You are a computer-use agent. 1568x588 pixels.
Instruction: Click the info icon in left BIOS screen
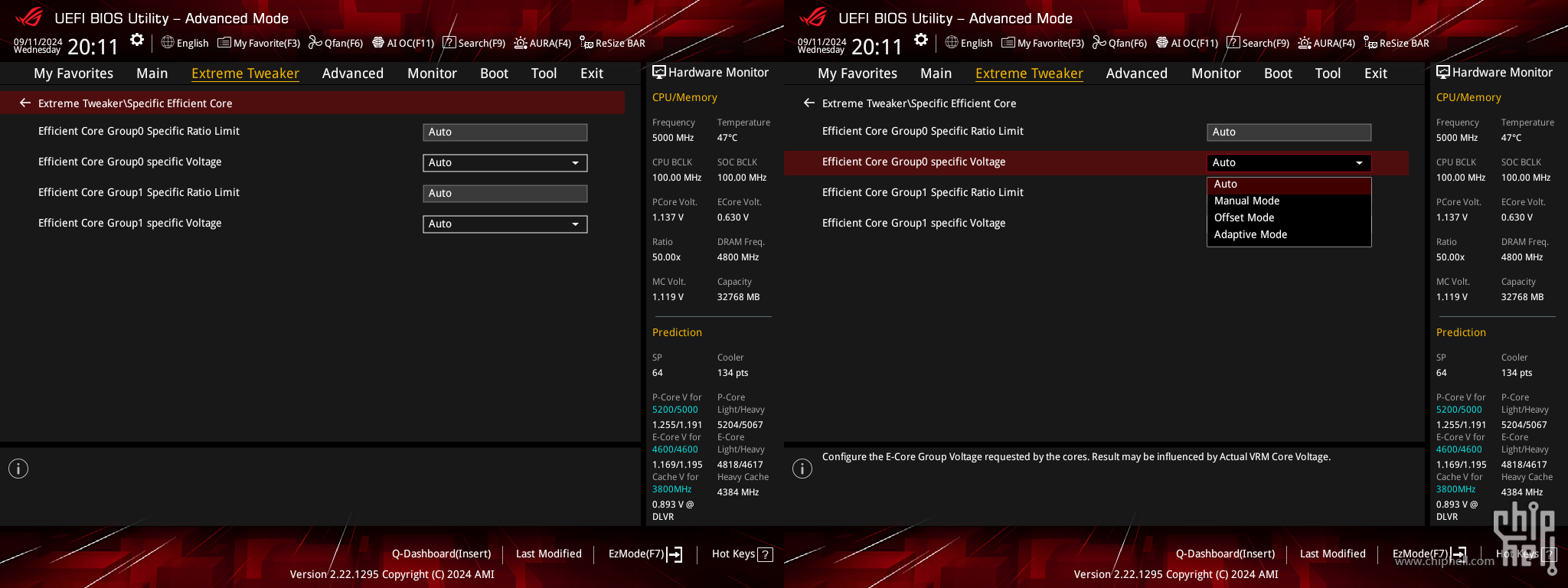point(18,469)
